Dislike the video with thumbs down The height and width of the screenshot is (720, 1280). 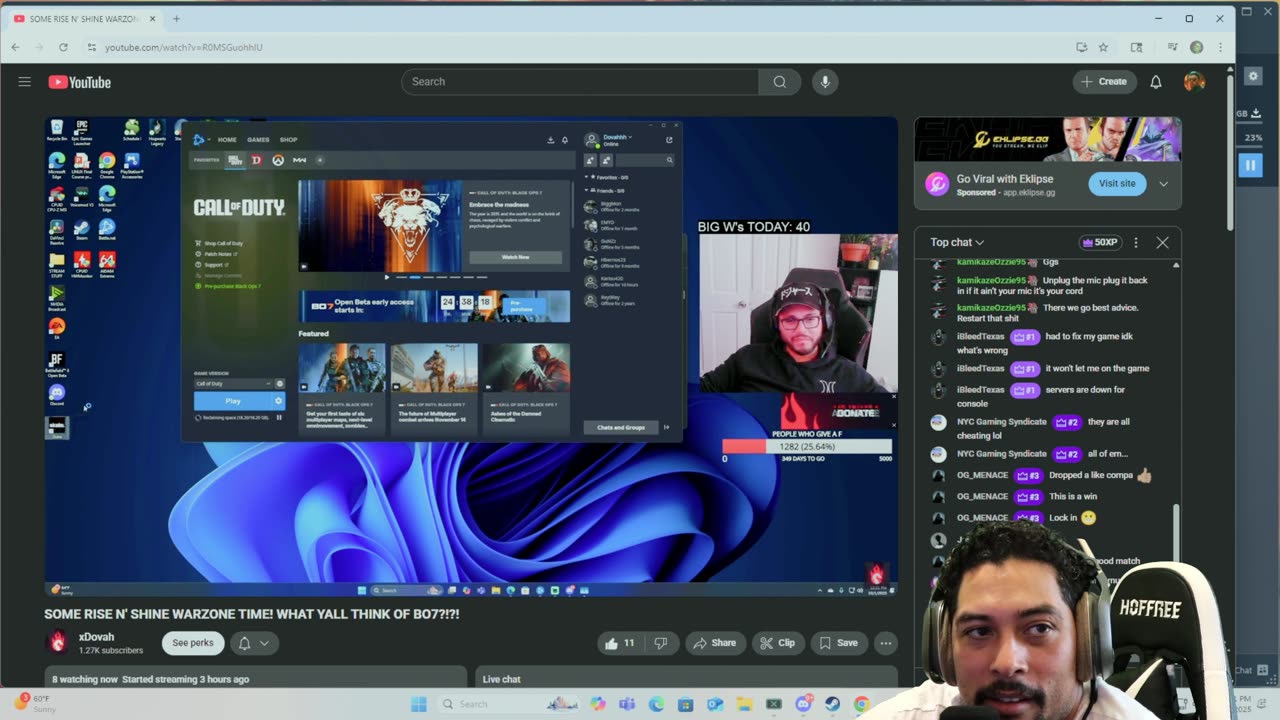[x=660, y=643]
